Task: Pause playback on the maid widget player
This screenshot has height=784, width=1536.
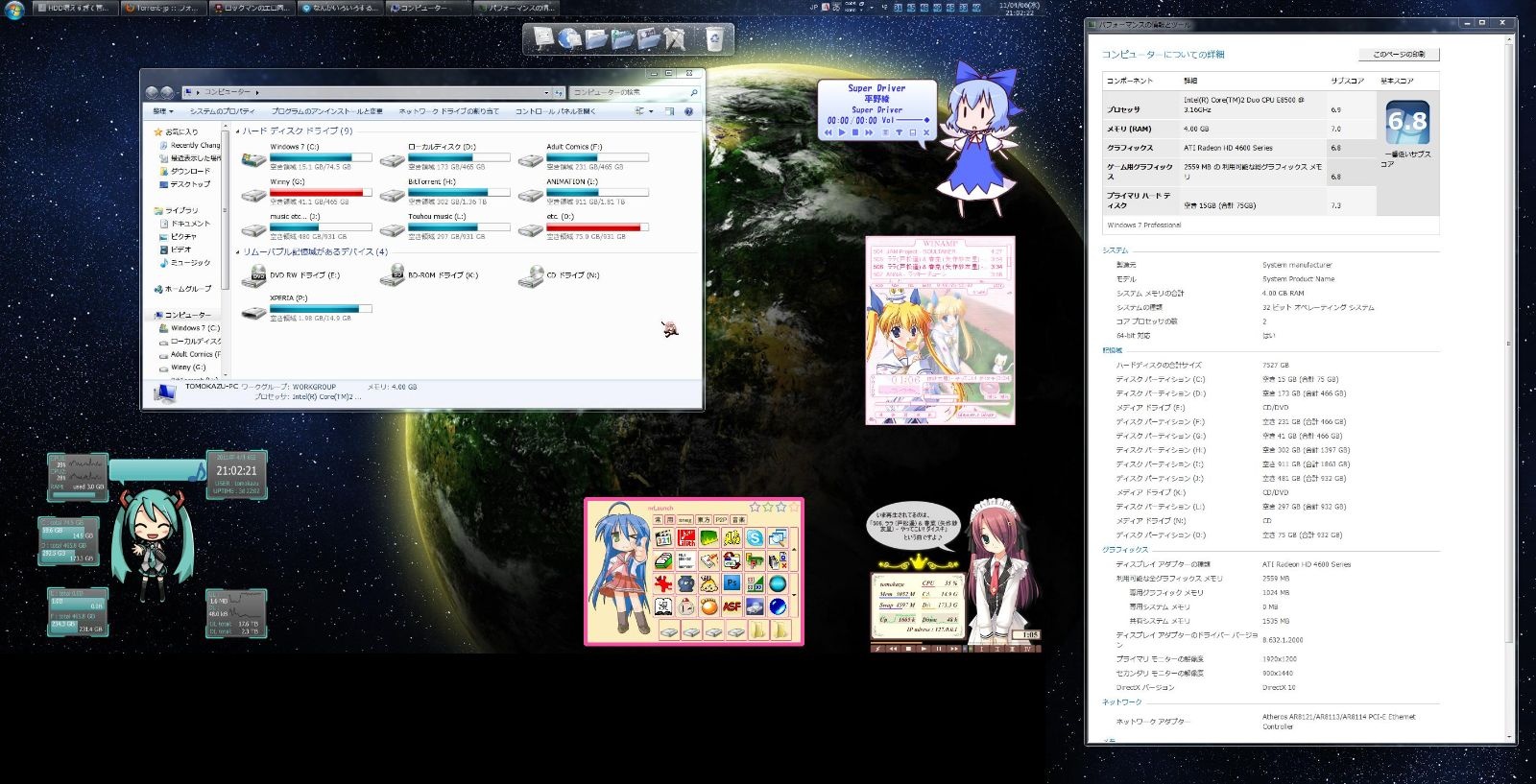Action: [x=938, y=649]
